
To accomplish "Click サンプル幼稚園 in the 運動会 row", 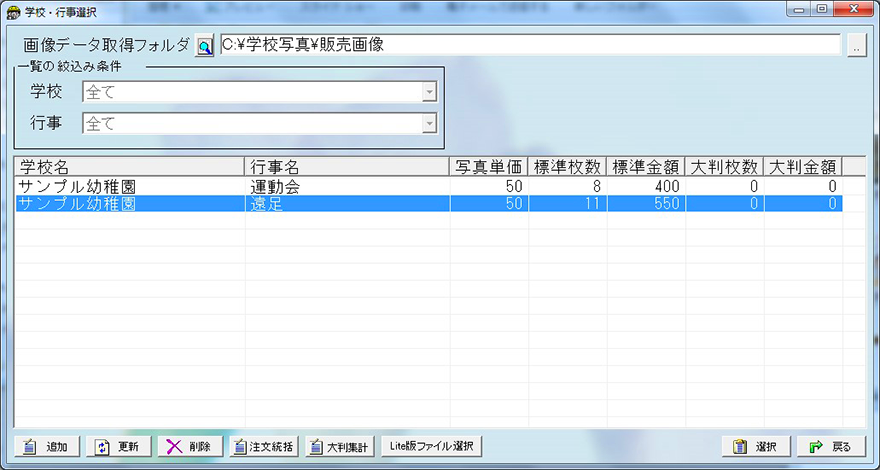I will click(77, 186).
